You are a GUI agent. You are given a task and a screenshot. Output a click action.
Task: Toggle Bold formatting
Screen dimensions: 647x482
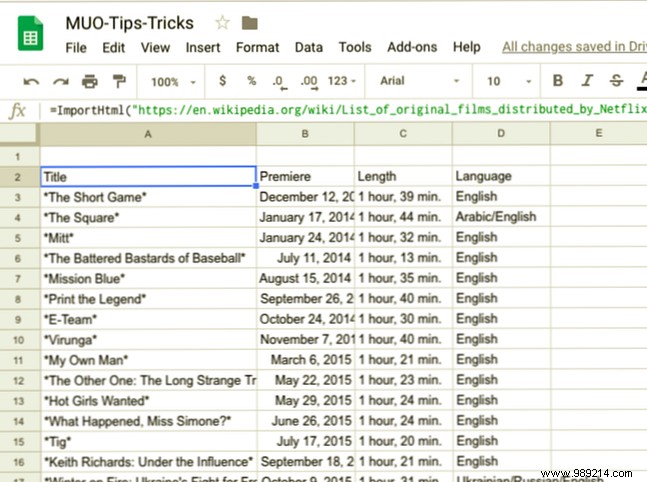click(x=558, y=80)
